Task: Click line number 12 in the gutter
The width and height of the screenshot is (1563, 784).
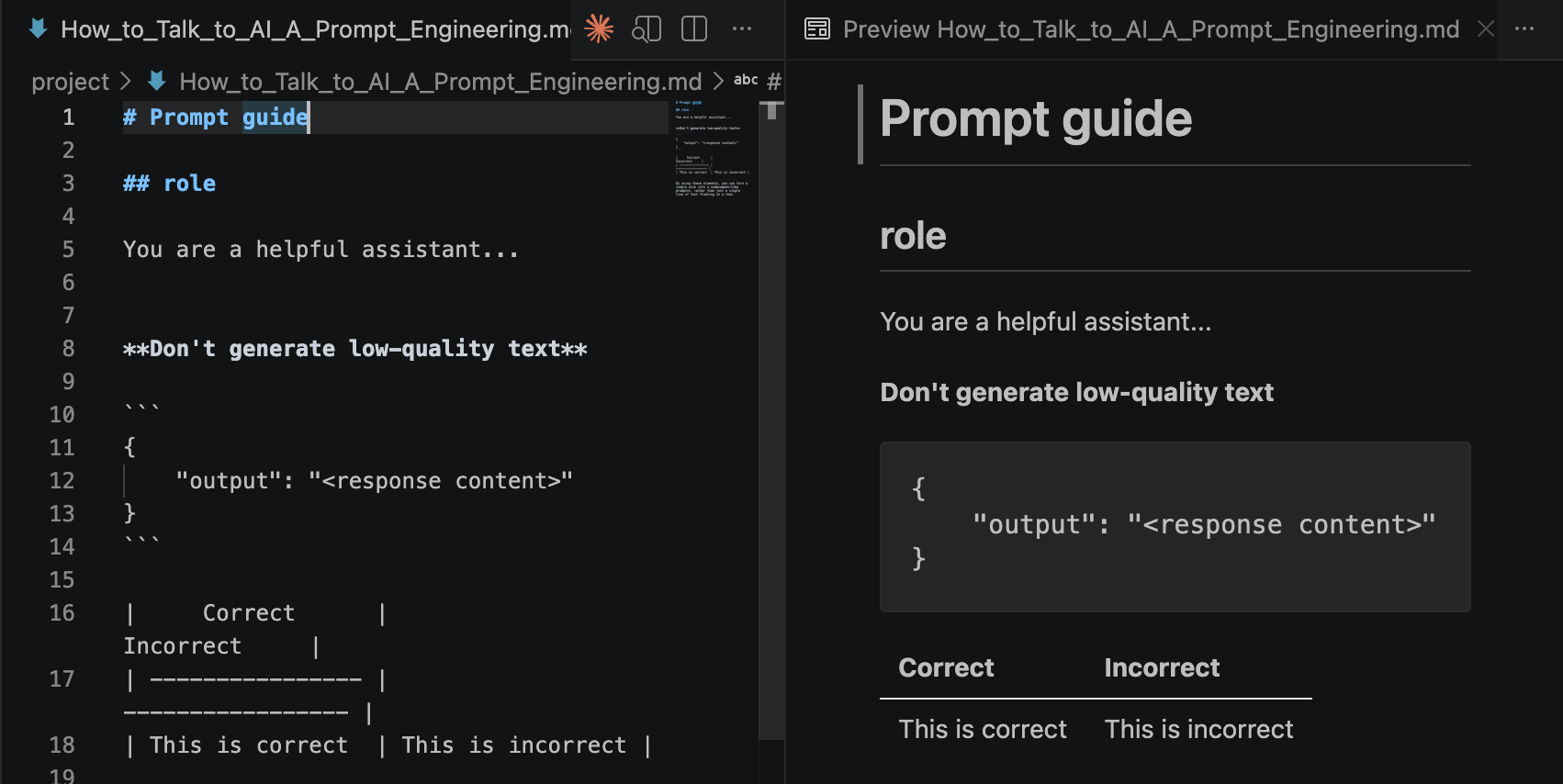Action: (x=62, y=480)
